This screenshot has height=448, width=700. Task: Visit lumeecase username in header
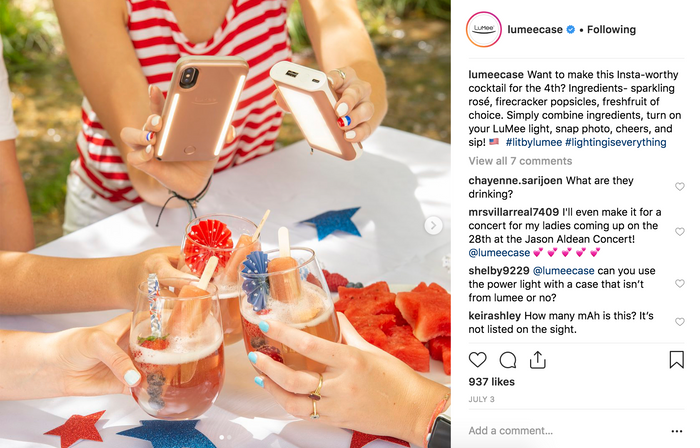click(535, 29)
